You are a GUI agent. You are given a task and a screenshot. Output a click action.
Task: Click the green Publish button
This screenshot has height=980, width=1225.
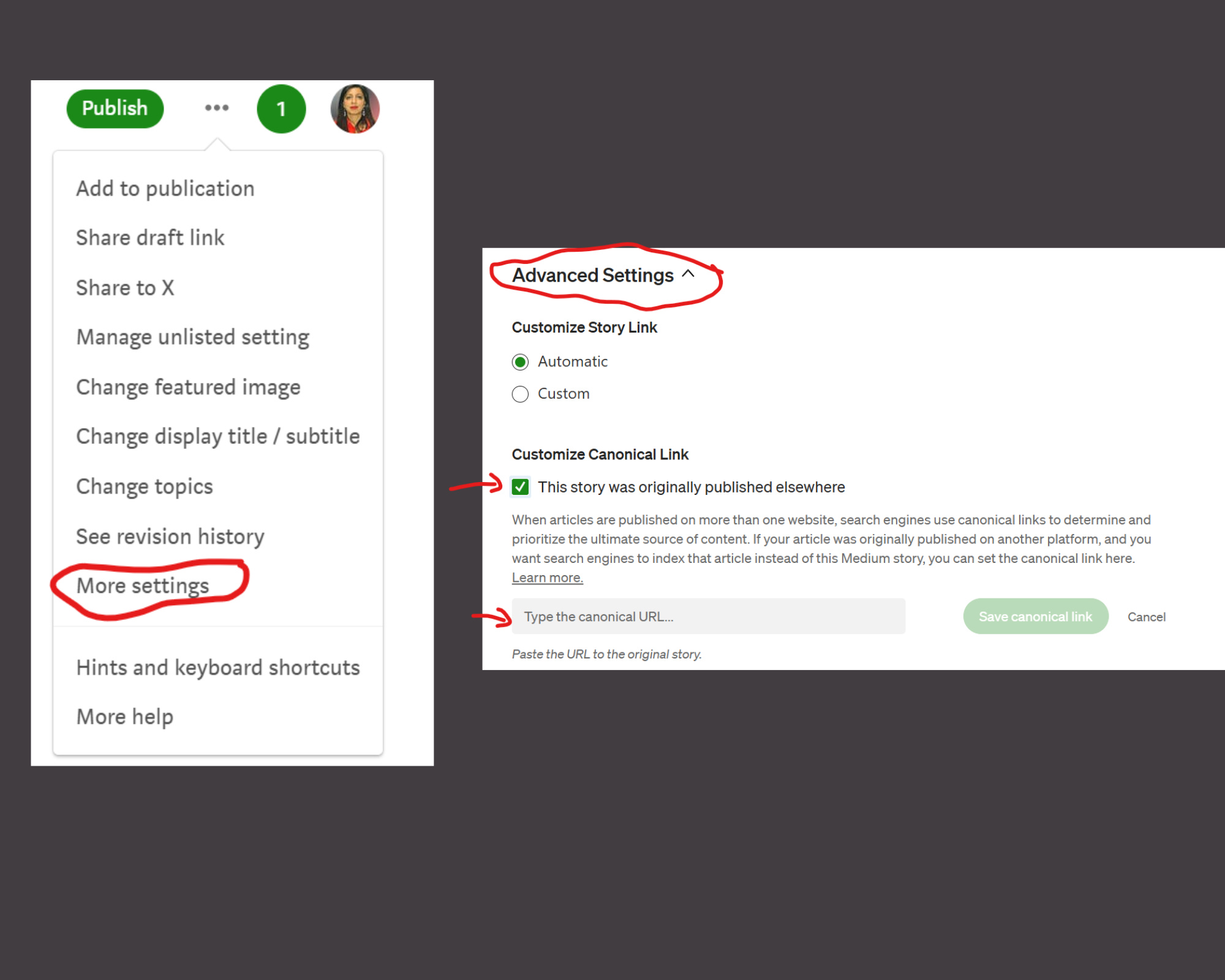coord(115,108)
